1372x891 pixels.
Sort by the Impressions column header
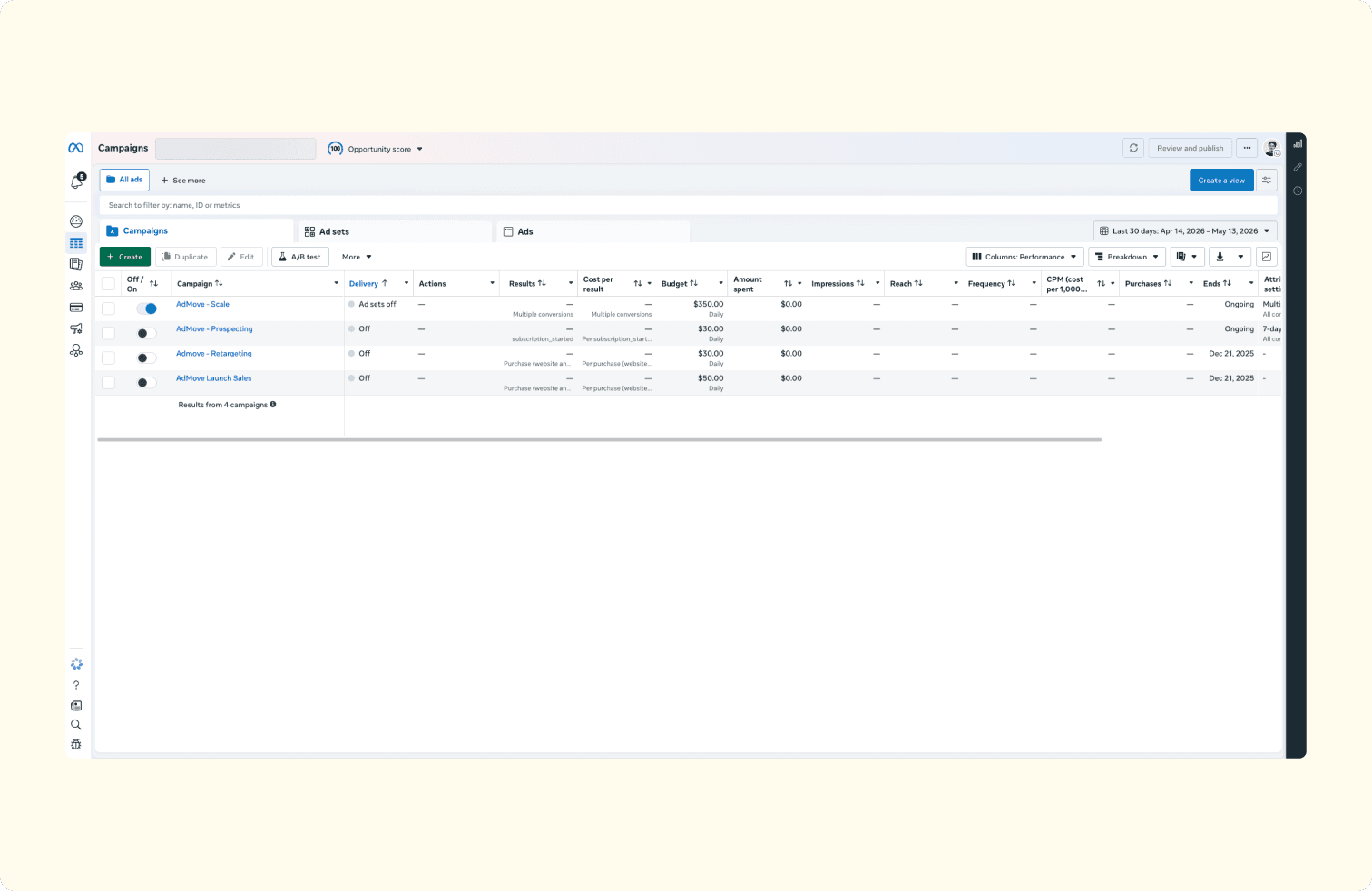(x=838, y=284)
